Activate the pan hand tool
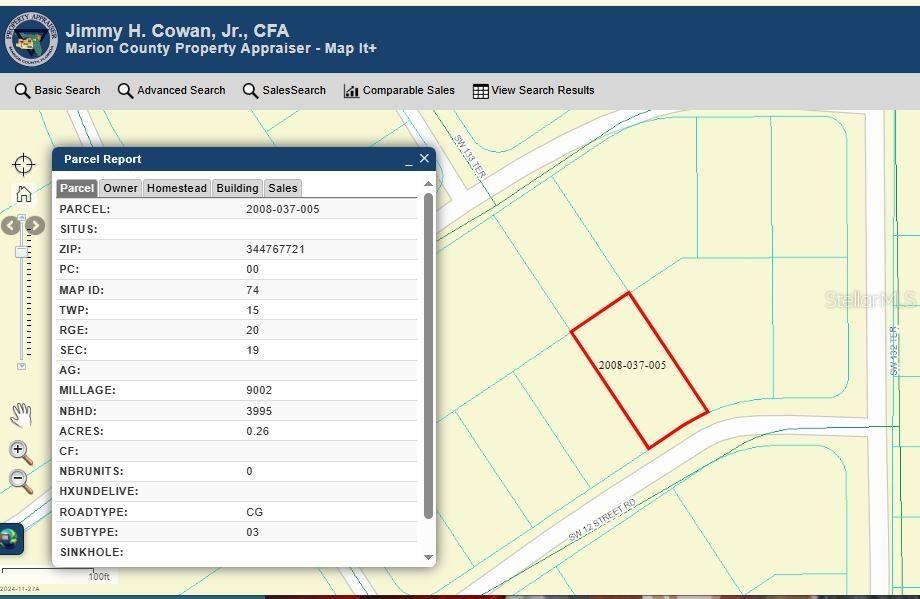 pos(20,413)
